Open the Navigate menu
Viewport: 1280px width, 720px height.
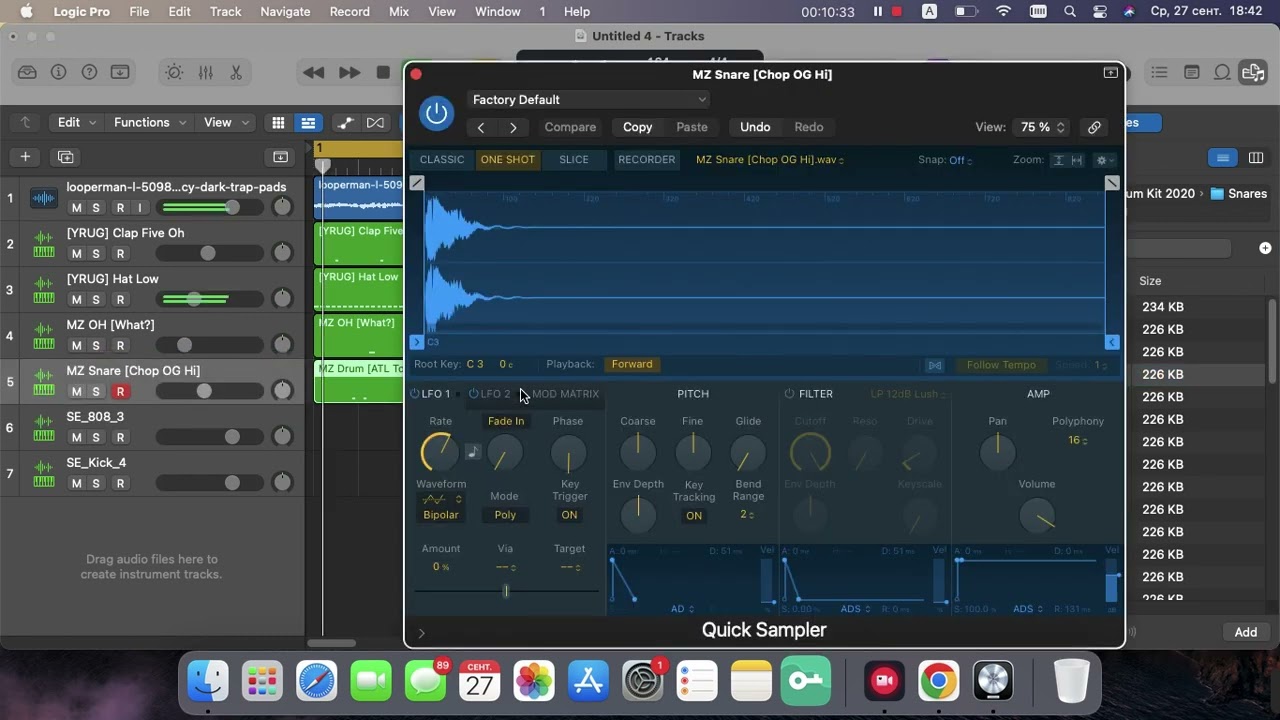(285, 11)
